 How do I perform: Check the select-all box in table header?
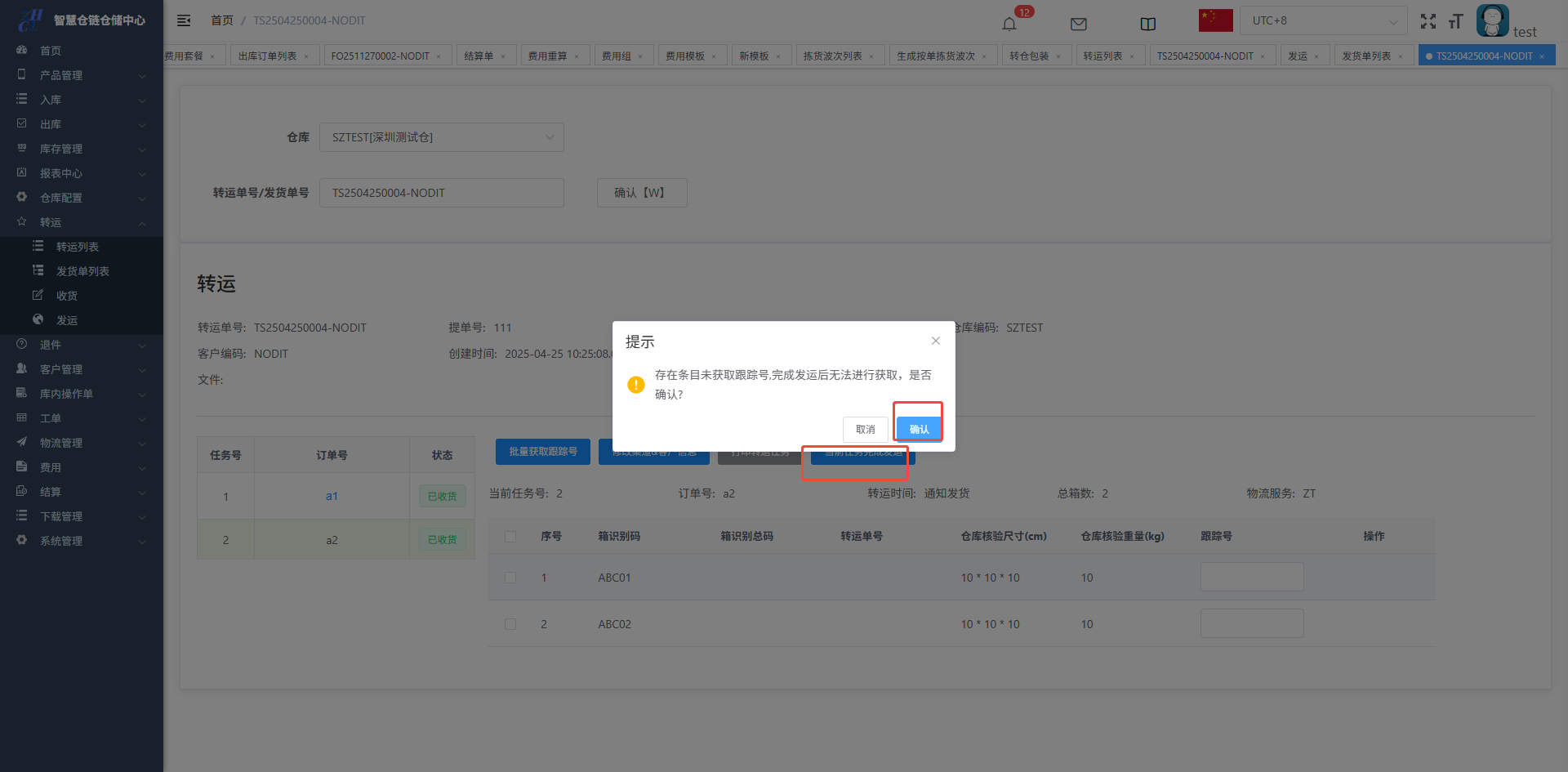coord(510,537)
